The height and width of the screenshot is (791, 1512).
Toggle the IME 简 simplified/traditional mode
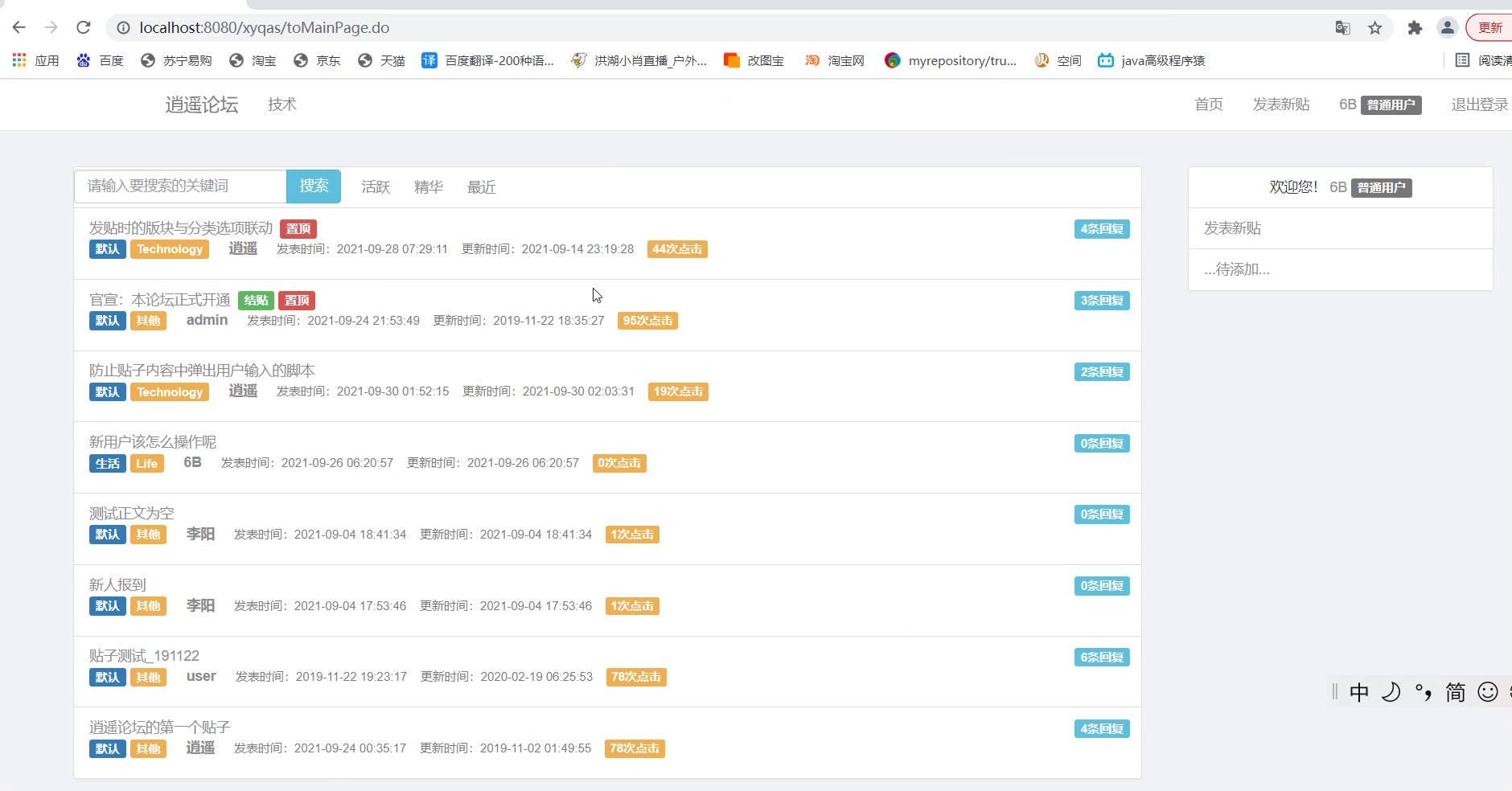pos(1456,692)
